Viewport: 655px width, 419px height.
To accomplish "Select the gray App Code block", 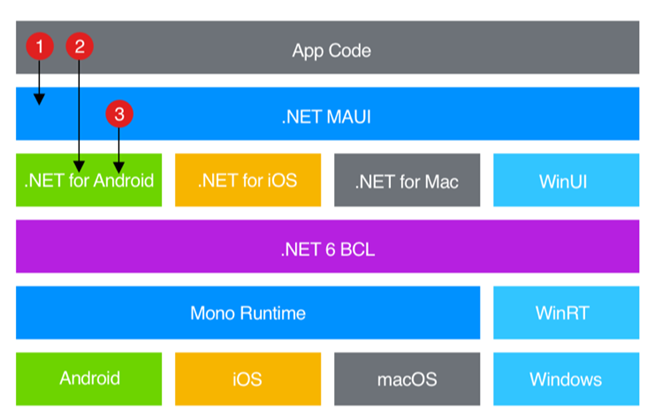I will pos(327,50).
